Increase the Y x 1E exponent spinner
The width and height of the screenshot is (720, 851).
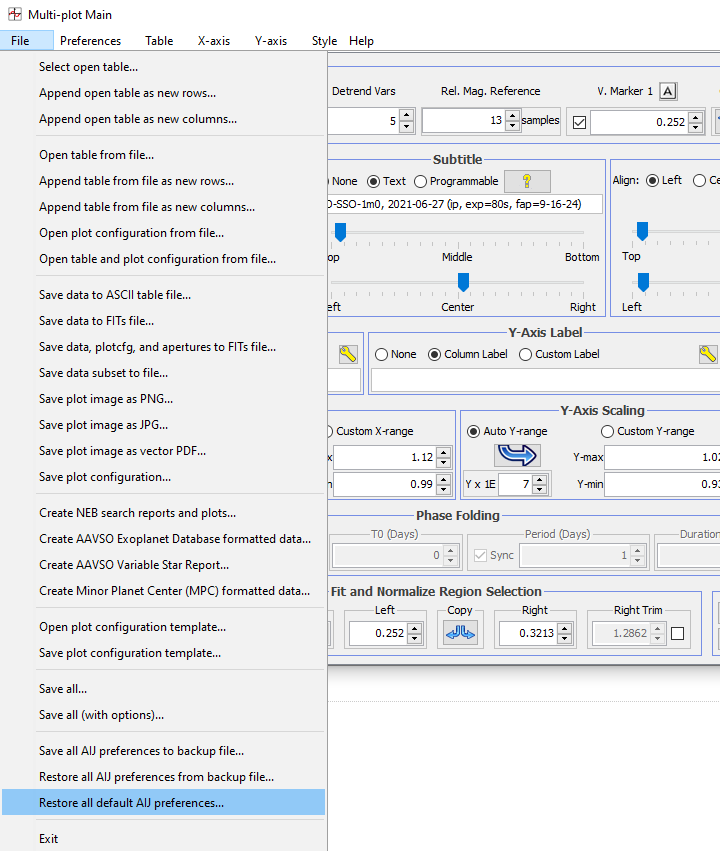click(x=540, y=479)
